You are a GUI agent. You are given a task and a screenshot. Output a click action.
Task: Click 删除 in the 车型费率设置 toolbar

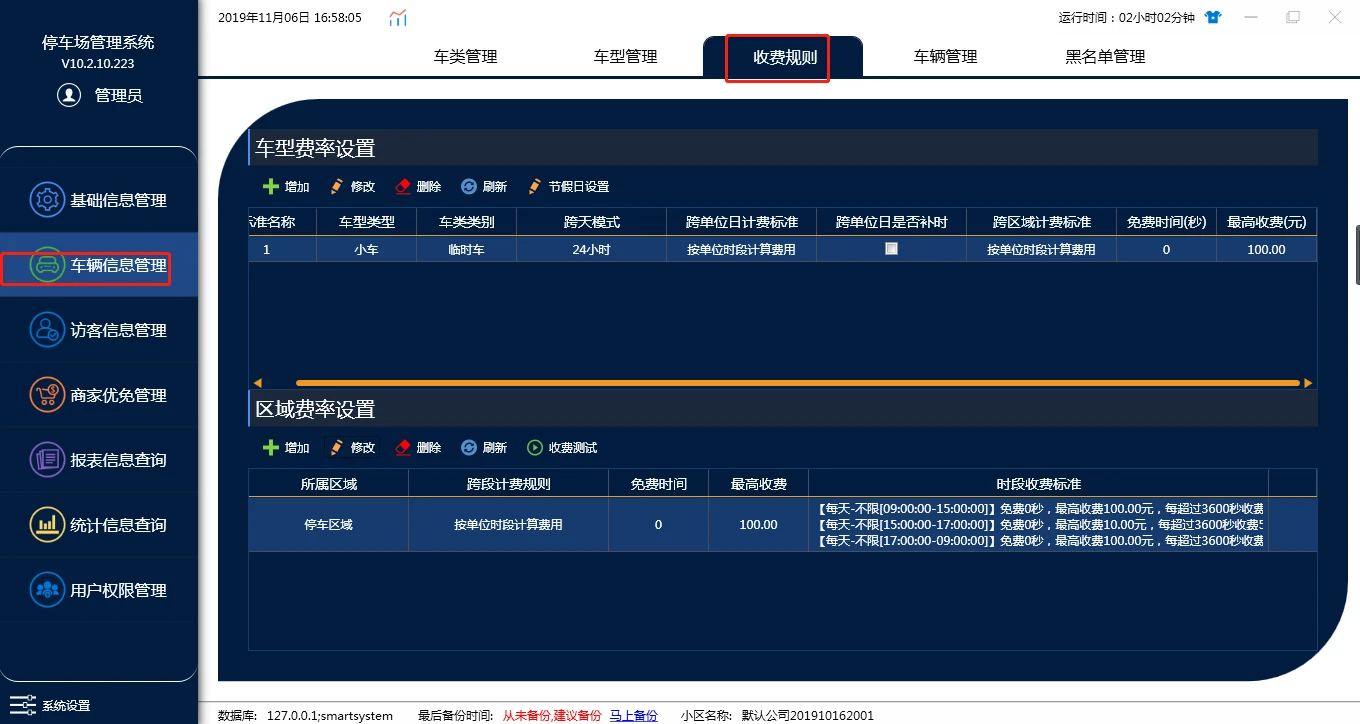click(x=418, y=187)
